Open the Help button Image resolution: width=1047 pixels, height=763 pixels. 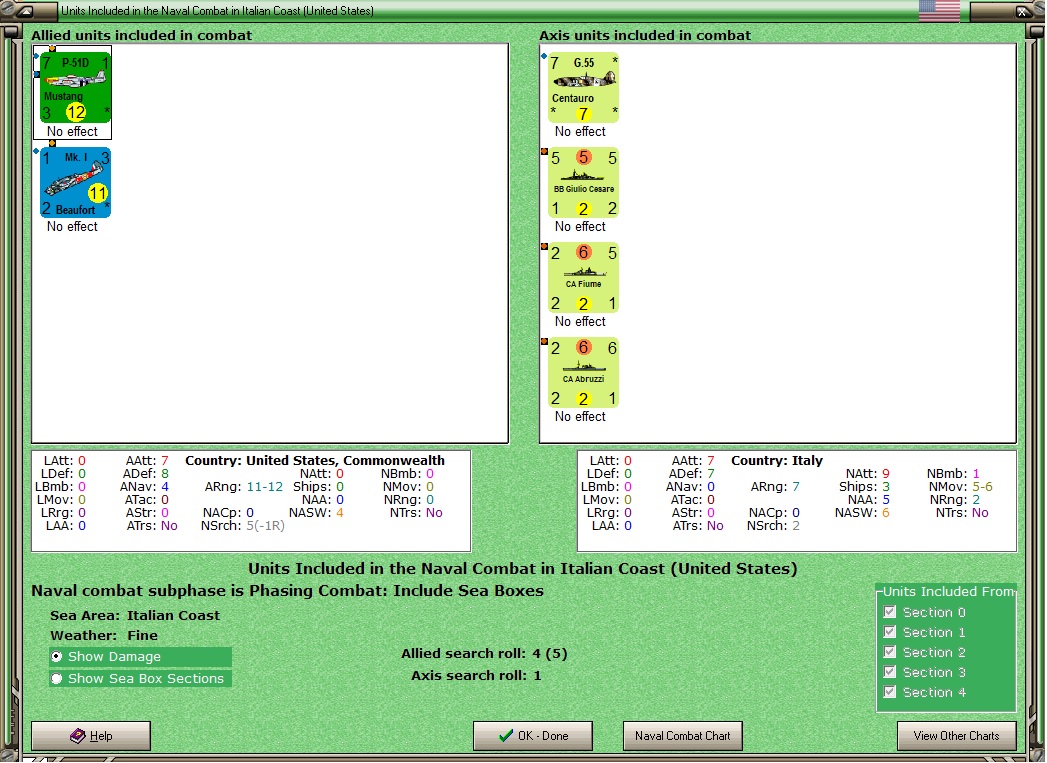point(91,736)
